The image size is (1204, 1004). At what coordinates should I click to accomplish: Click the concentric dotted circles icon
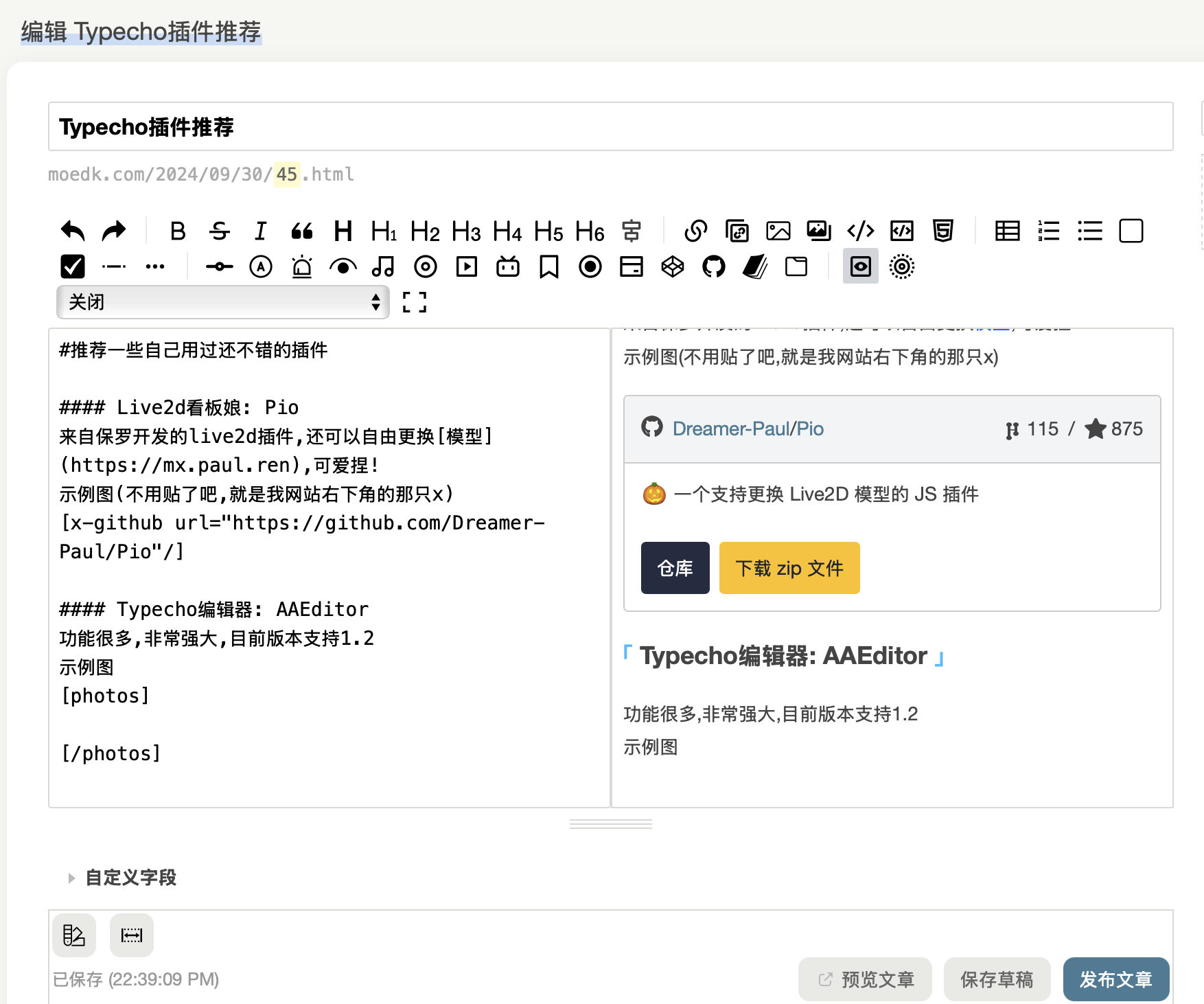[902, 266]
